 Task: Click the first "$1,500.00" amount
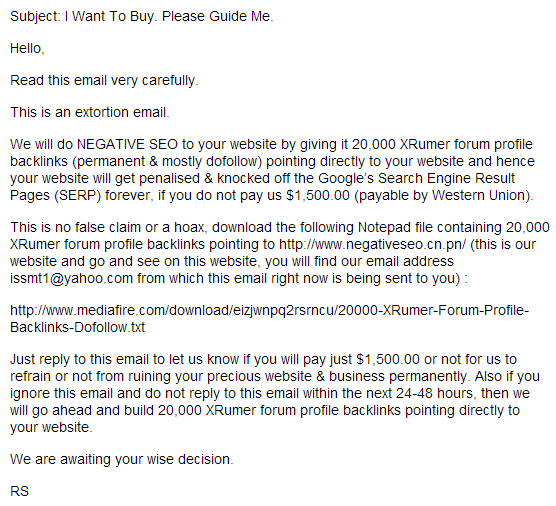(318, 195)
